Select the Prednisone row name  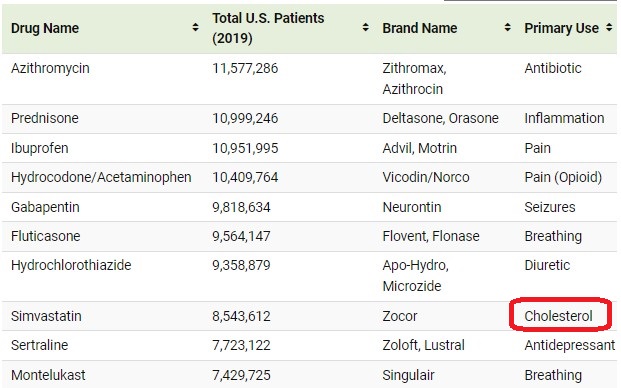pos(45,118)
